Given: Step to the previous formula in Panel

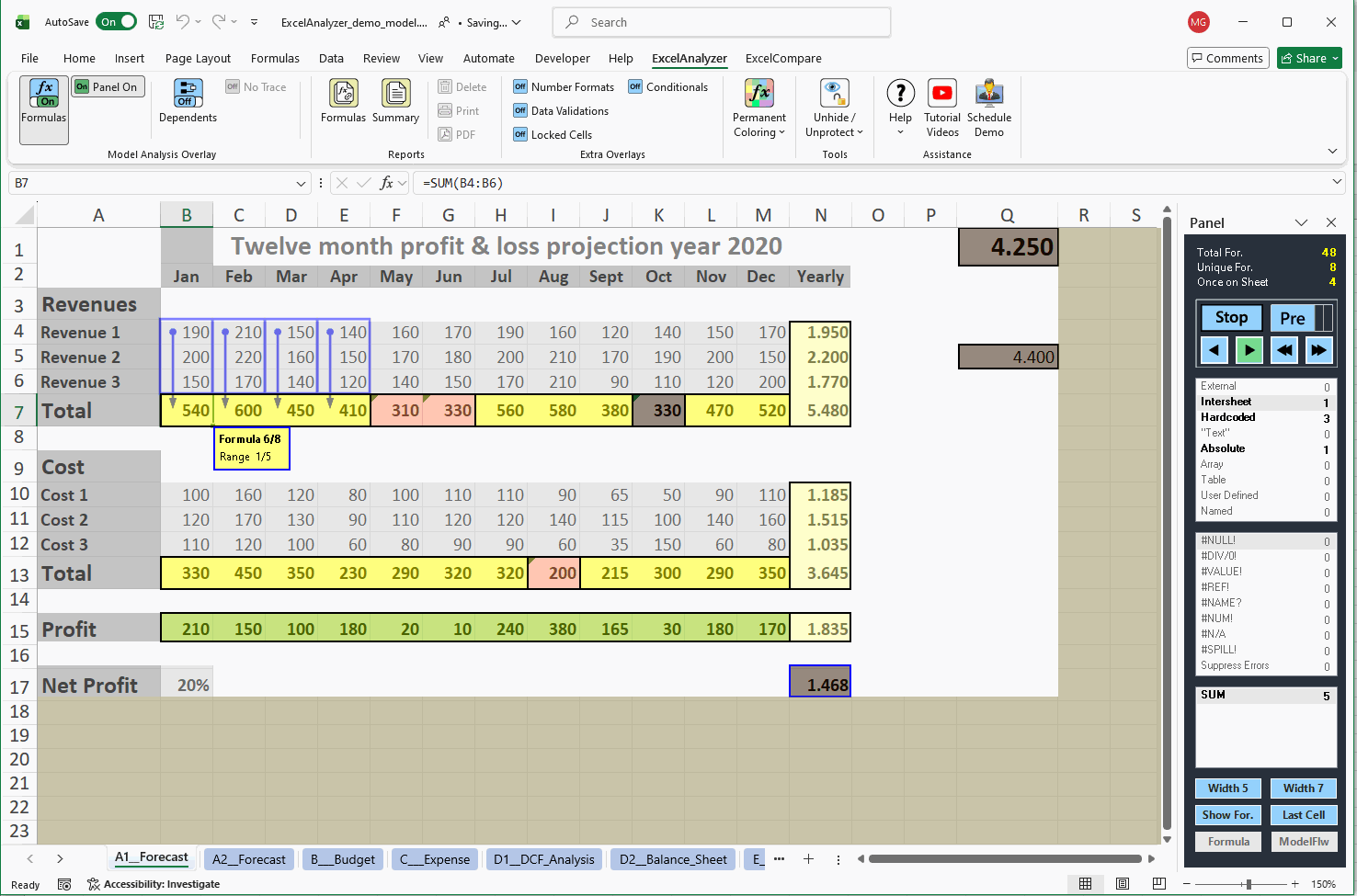Looking at the screenshot, I should (1214, 349).
